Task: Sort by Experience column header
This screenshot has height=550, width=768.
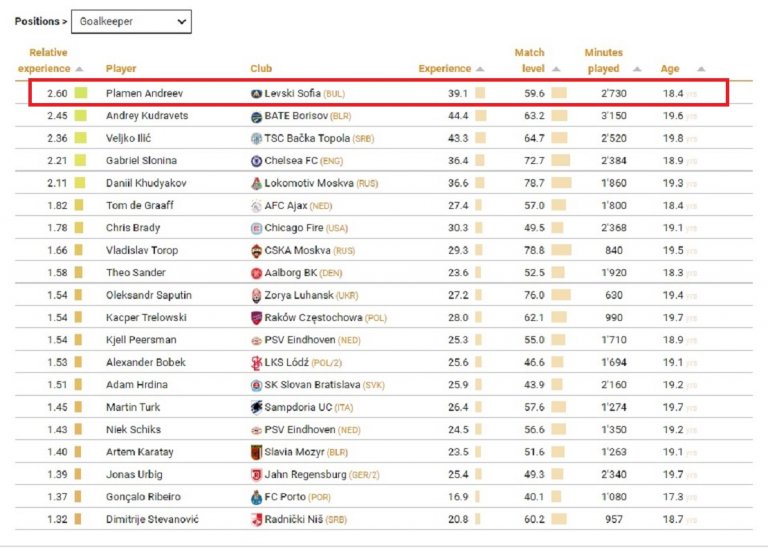Action: pos(445,69)
